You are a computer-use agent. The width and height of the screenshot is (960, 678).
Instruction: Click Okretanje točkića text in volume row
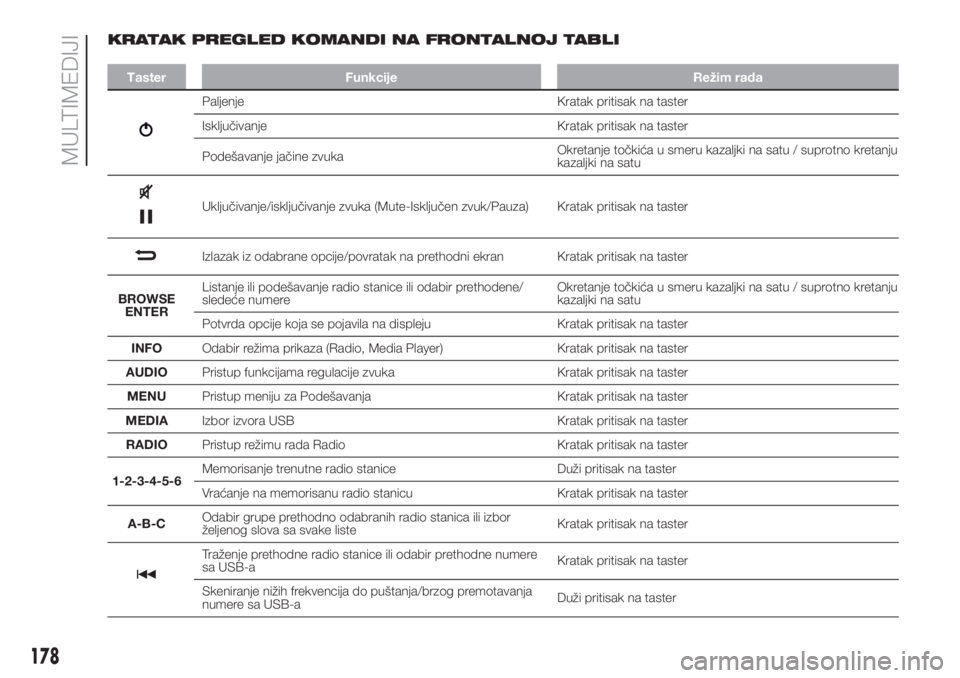727,157
